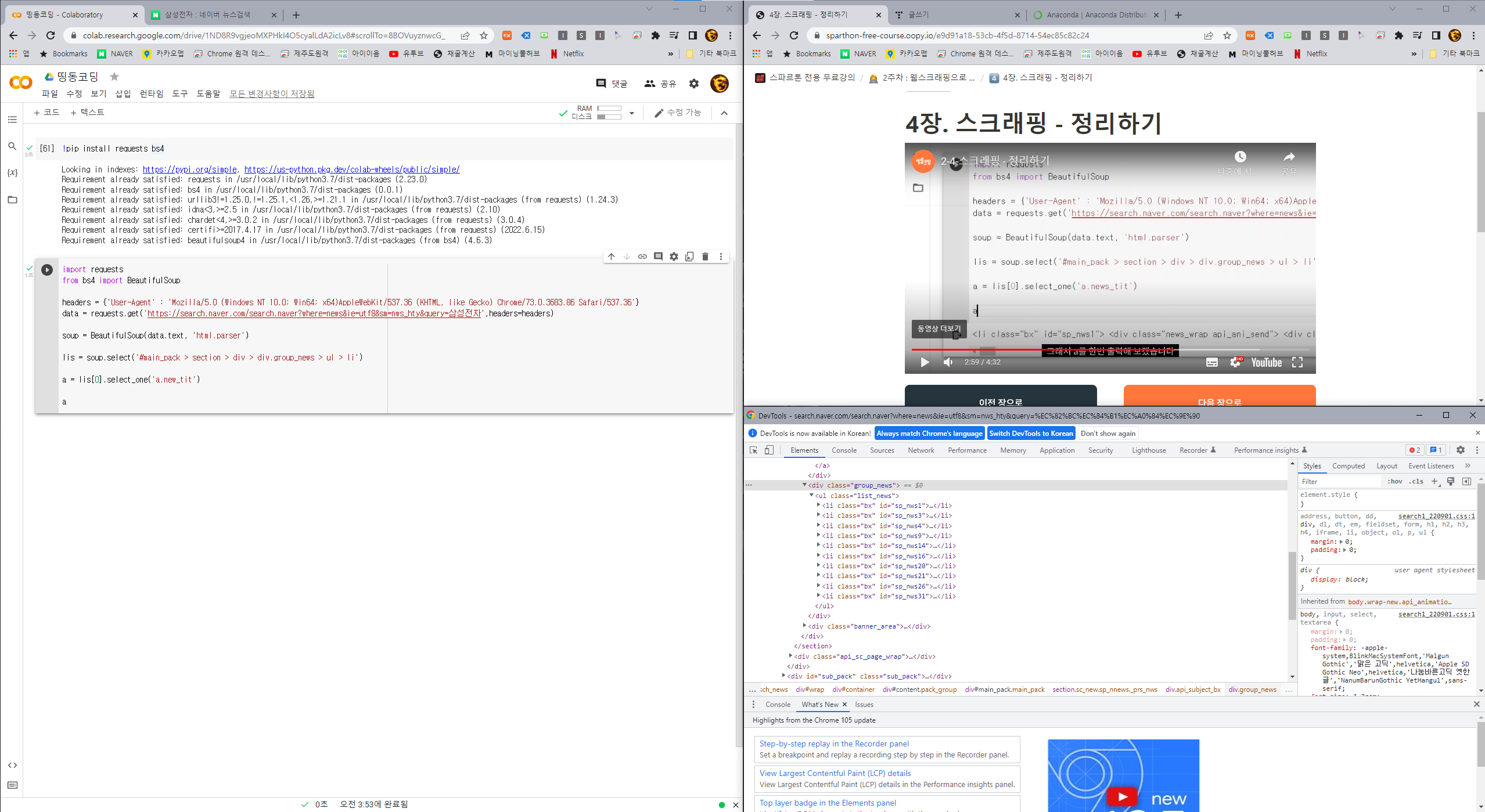Image resolution: width=1485 pixels, height=812 pixels.
Task: Add new style rule plus icon
Action: tap(1435, 481)
